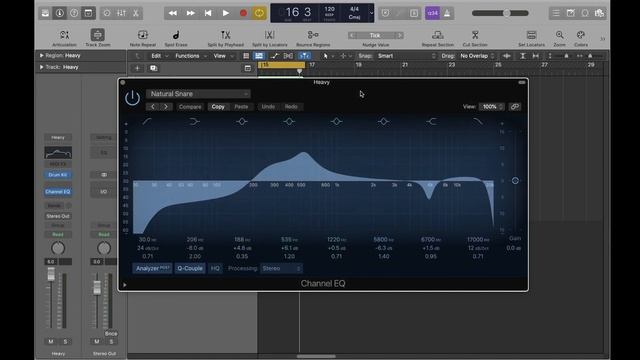Click the Channel EQ slot on Heavy strip
The image size is (640, 360).
click(58, 192)
